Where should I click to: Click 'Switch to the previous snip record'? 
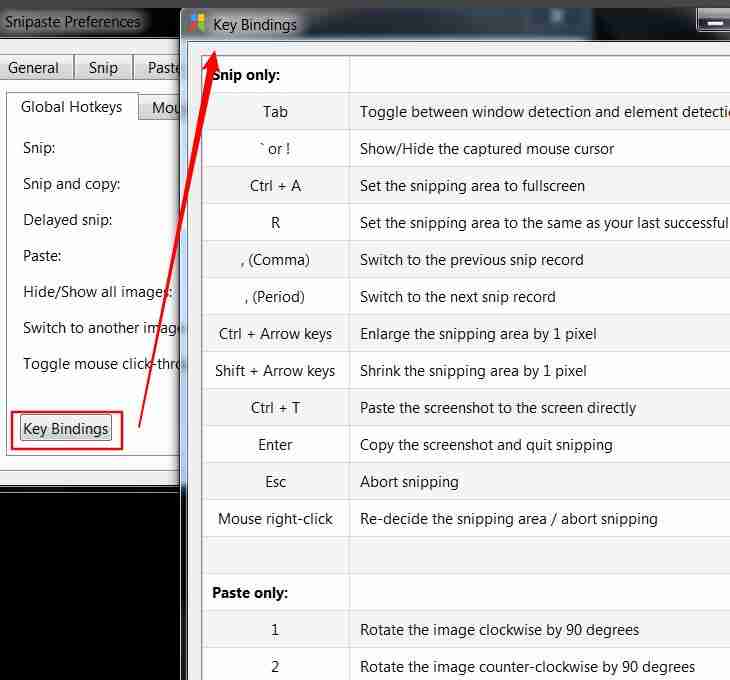[x=472, y=260]
